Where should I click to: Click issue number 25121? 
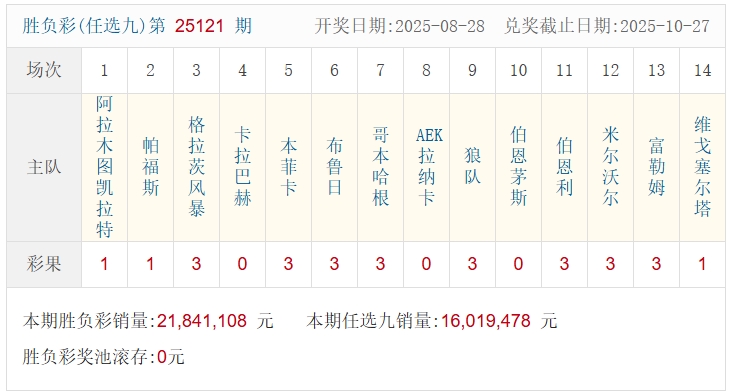point(199,26)
